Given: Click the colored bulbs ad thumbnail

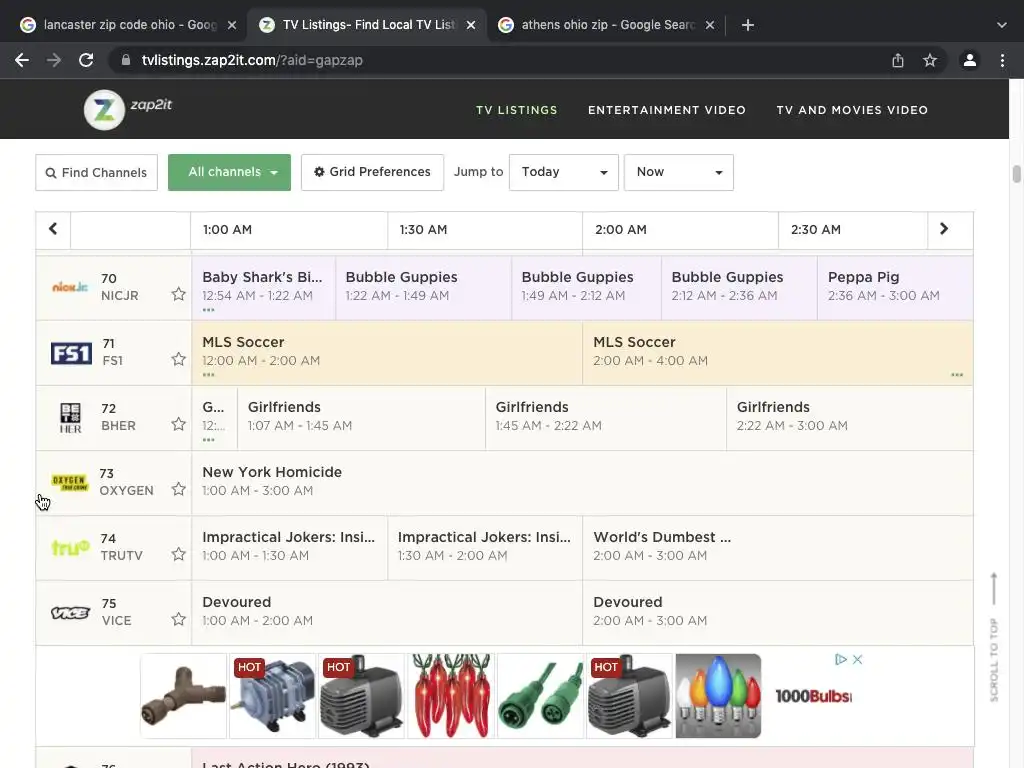Looking at the screenshot, I should pyautogui.click(x=718, y=696).
